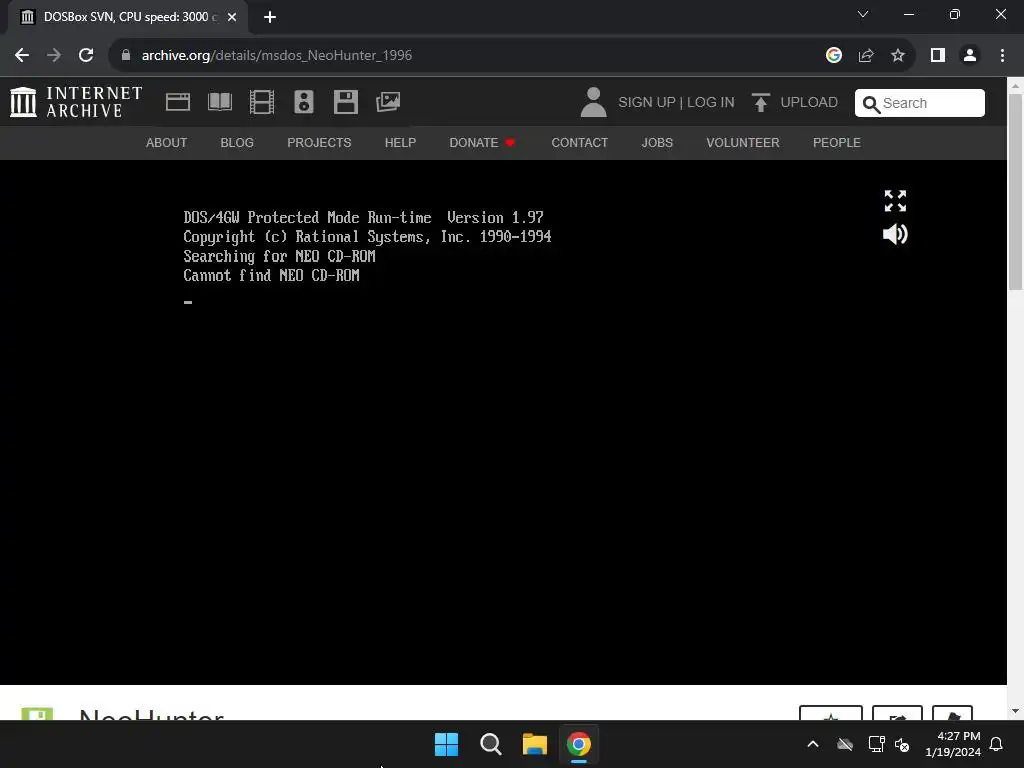Click the browser forward arrow
1024x768 pixels.
click(54, 56)
